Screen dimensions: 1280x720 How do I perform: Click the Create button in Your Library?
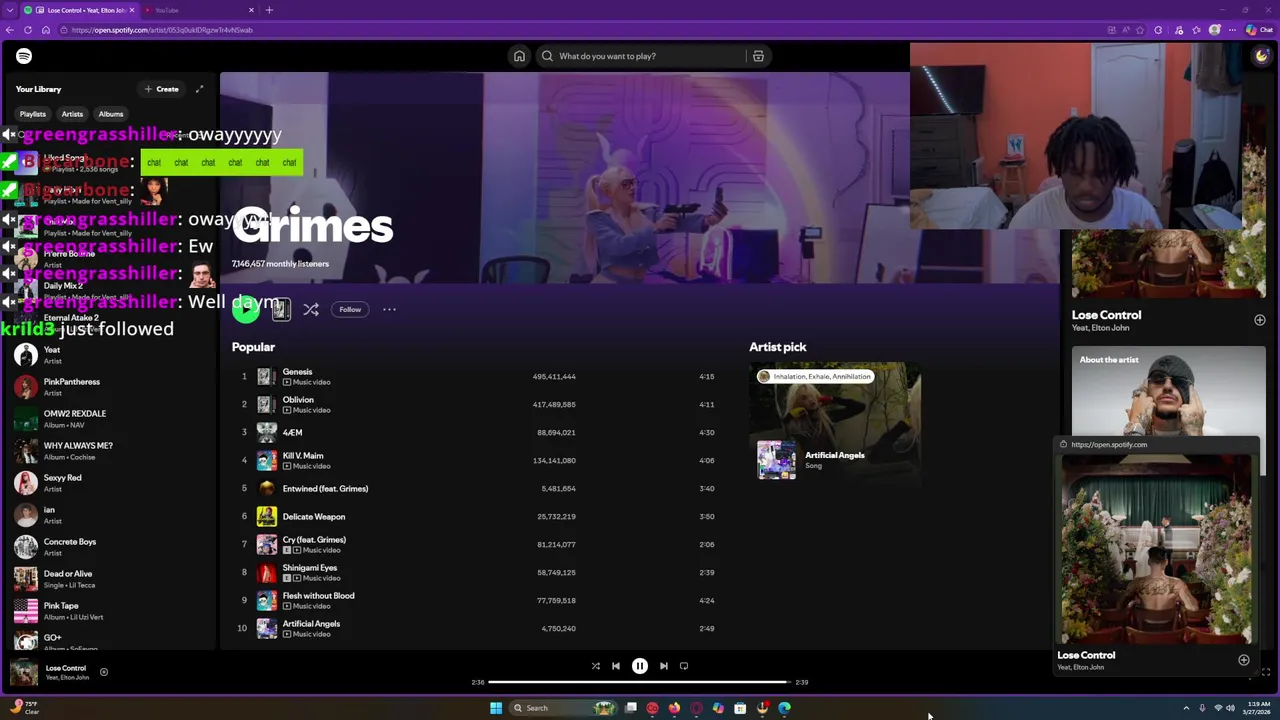pos(161,89)
